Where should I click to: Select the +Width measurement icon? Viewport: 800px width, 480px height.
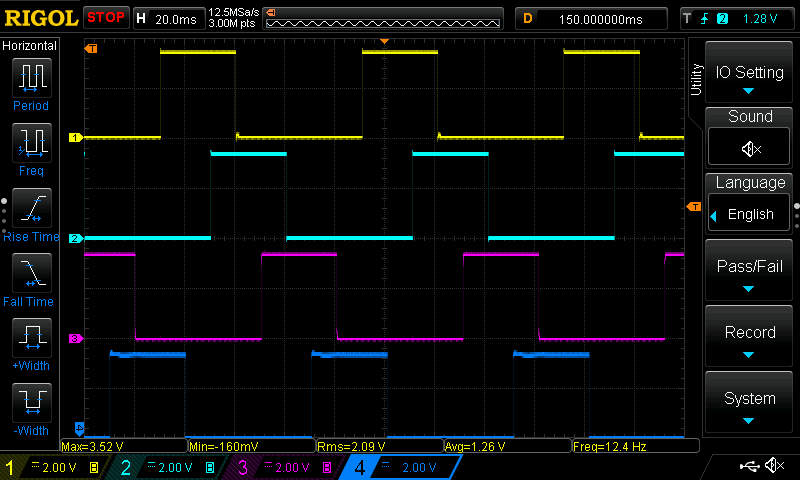[x=32, y=337]
